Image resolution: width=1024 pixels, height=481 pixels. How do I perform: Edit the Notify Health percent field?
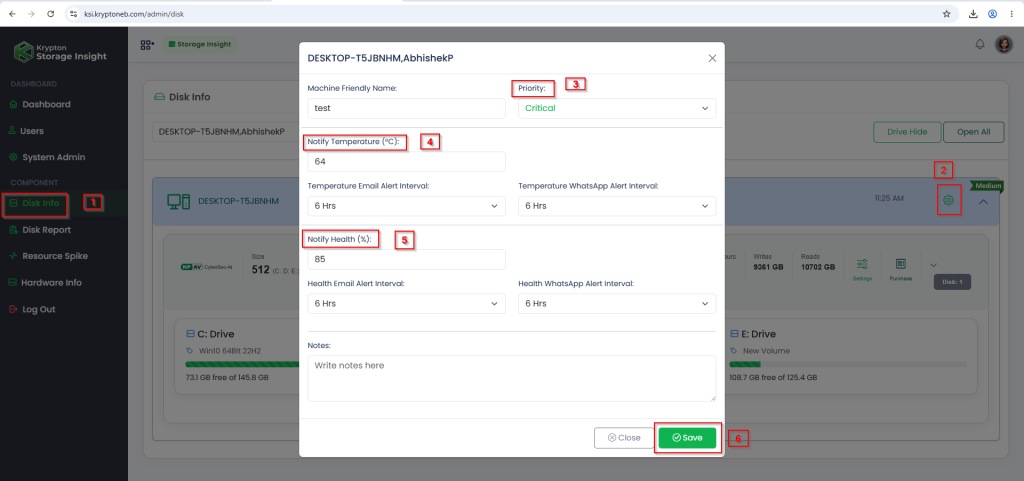tap(406, 259)
